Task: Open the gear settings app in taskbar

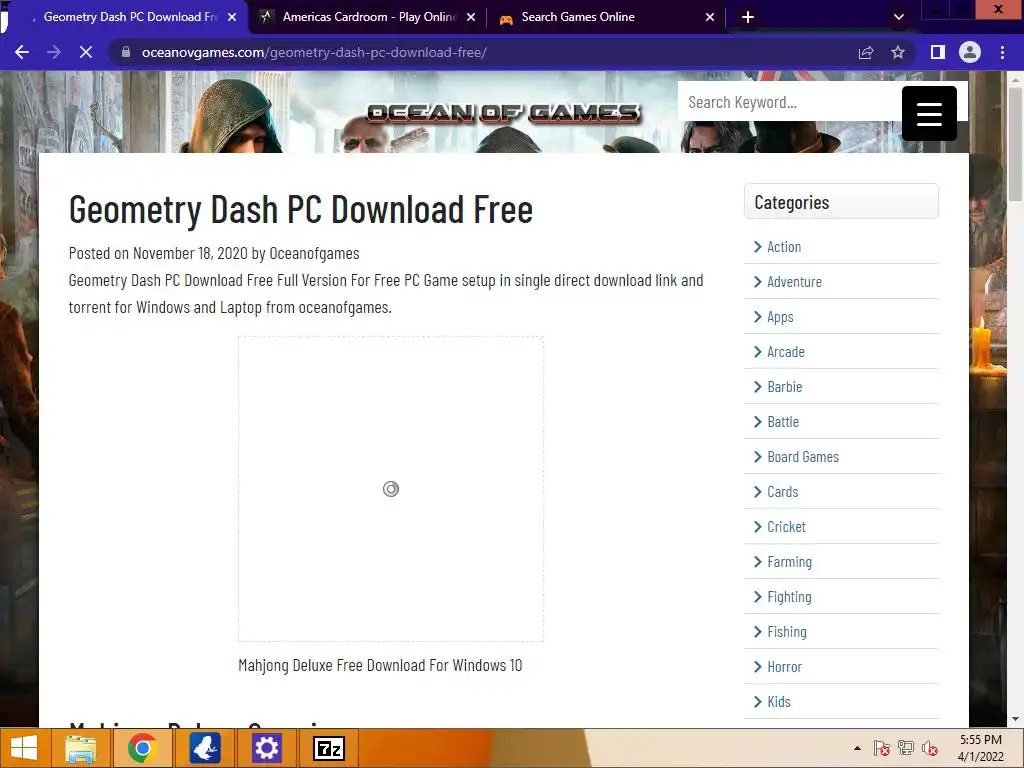Action: click(x=266, y=748)
